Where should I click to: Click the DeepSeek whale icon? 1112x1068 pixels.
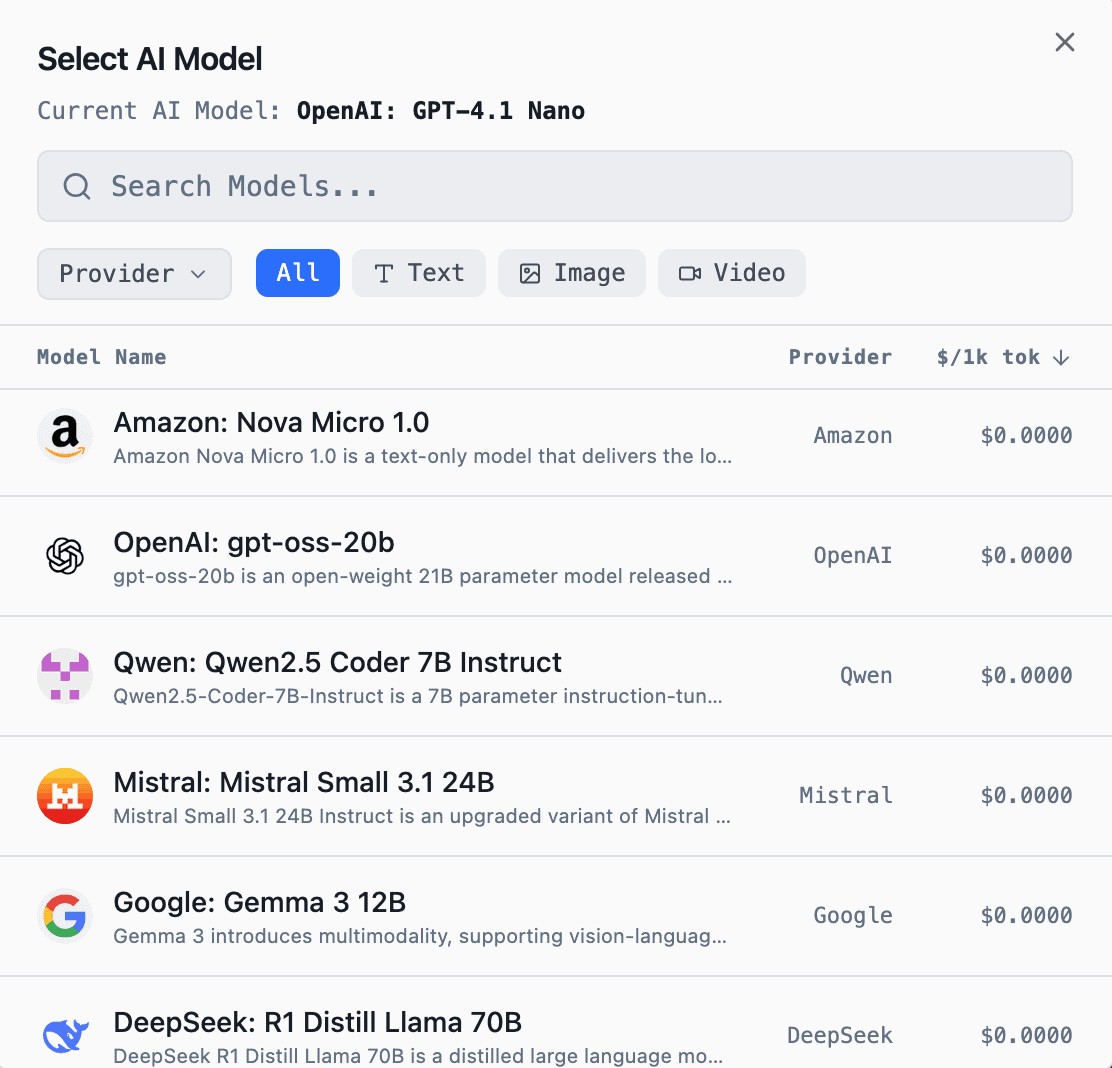(x=65, y=1035)
